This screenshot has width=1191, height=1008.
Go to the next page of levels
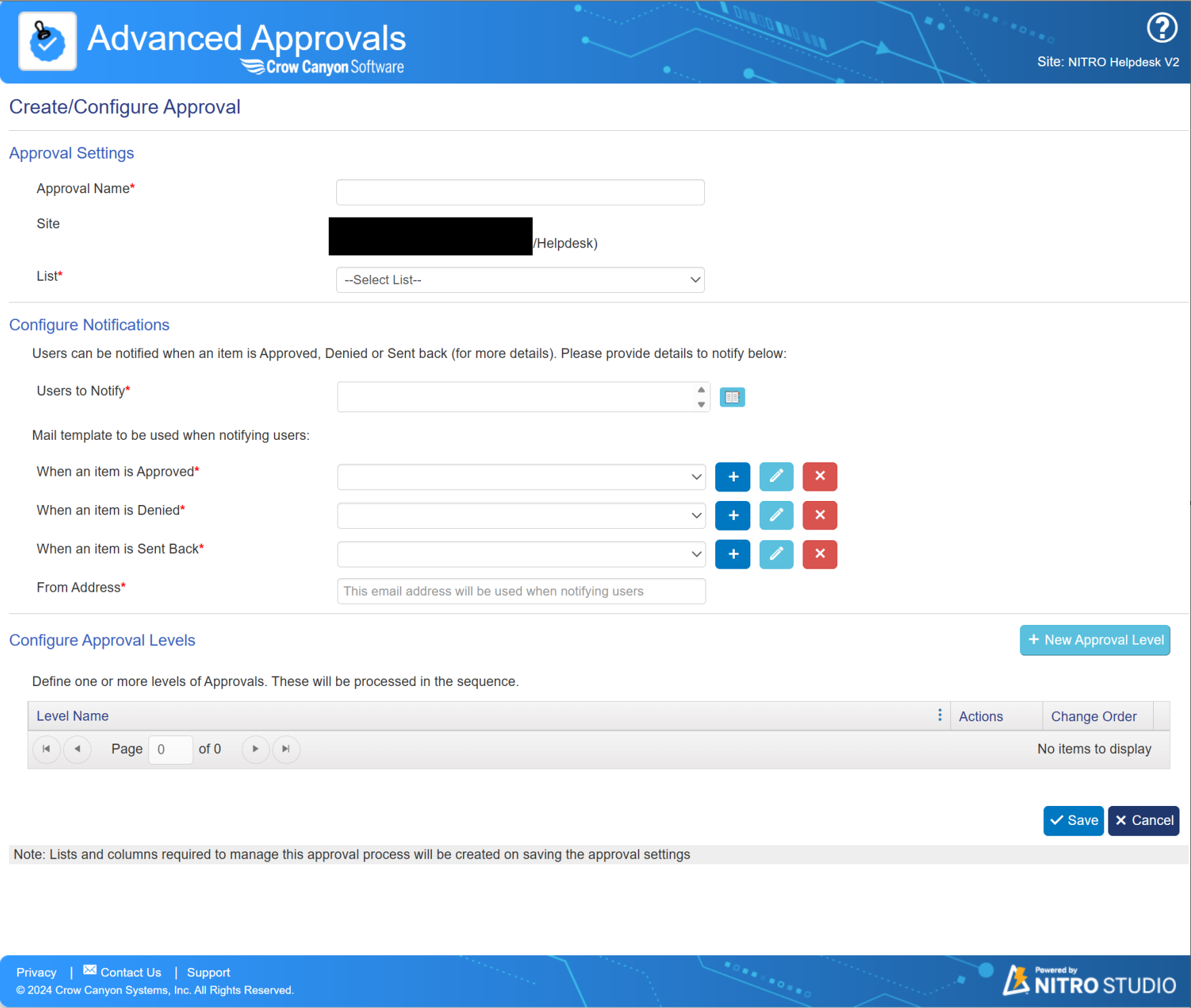coord(256,749)
